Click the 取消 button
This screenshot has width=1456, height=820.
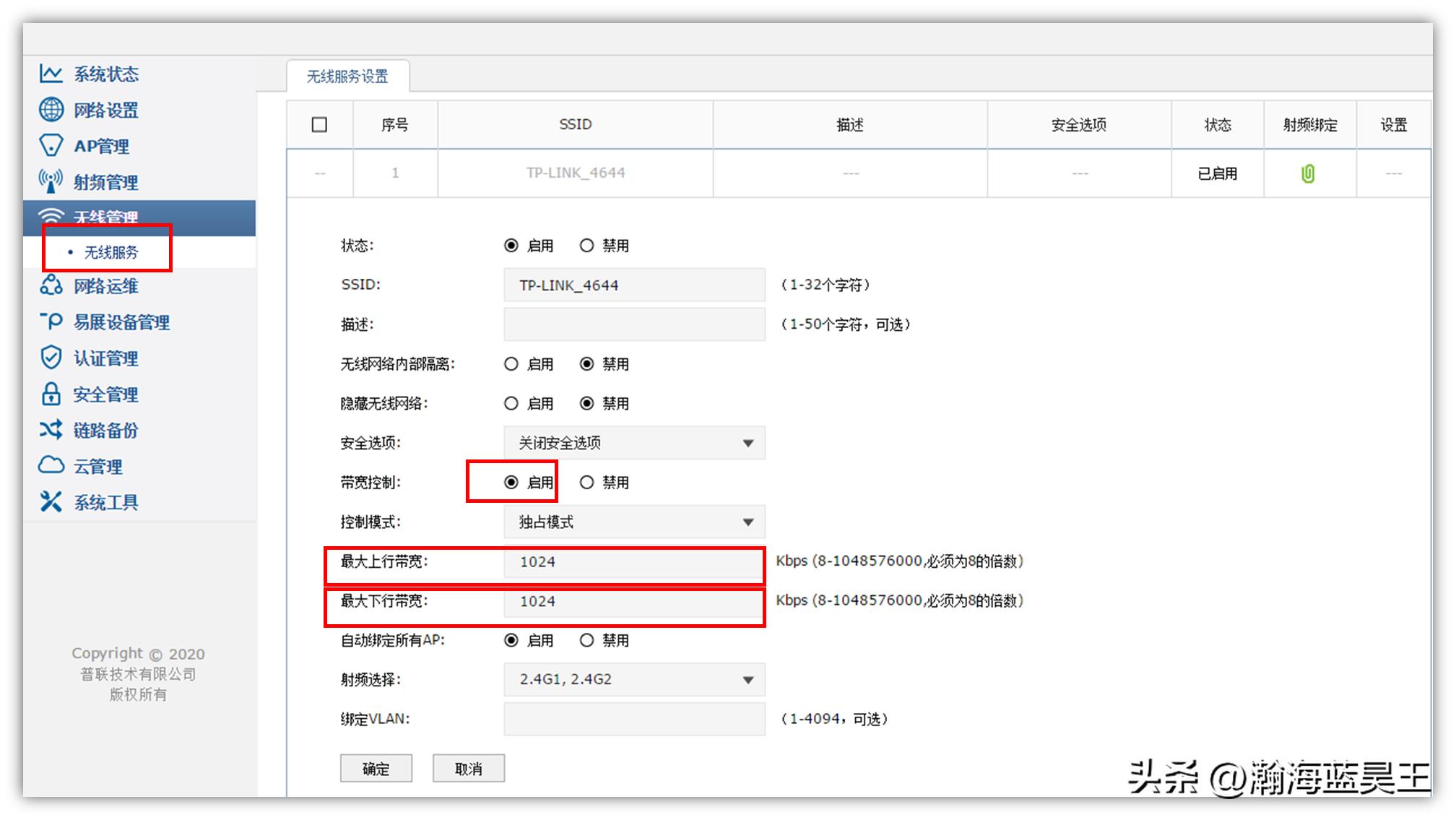click(x=468, y=768)
